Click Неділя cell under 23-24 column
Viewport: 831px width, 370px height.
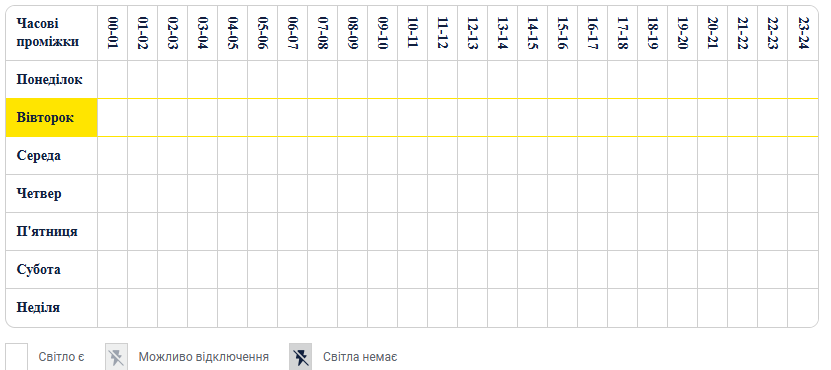pyautogui.click(x=803, y=308)
